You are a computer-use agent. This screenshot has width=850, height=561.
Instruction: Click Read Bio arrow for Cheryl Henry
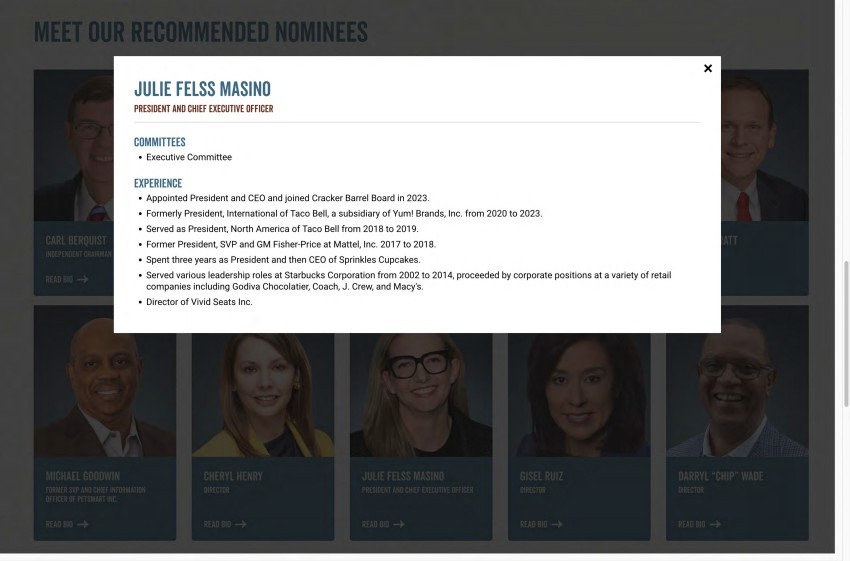click(241, 524)
